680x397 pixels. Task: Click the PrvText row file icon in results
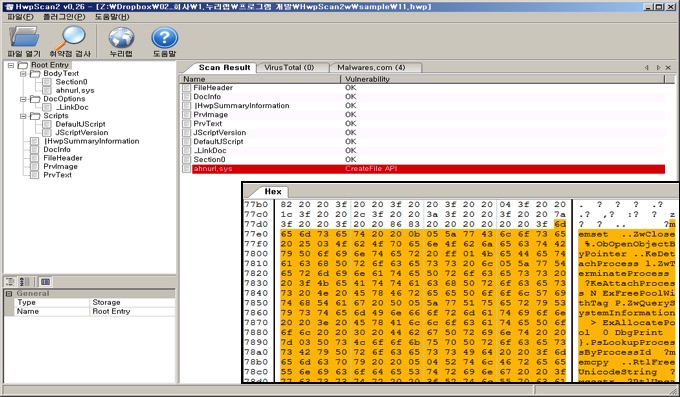186,124
